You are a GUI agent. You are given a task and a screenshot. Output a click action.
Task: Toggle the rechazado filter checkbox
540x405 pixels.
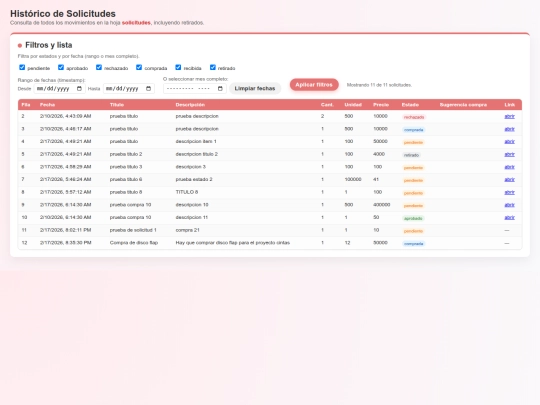click(99, 67)
